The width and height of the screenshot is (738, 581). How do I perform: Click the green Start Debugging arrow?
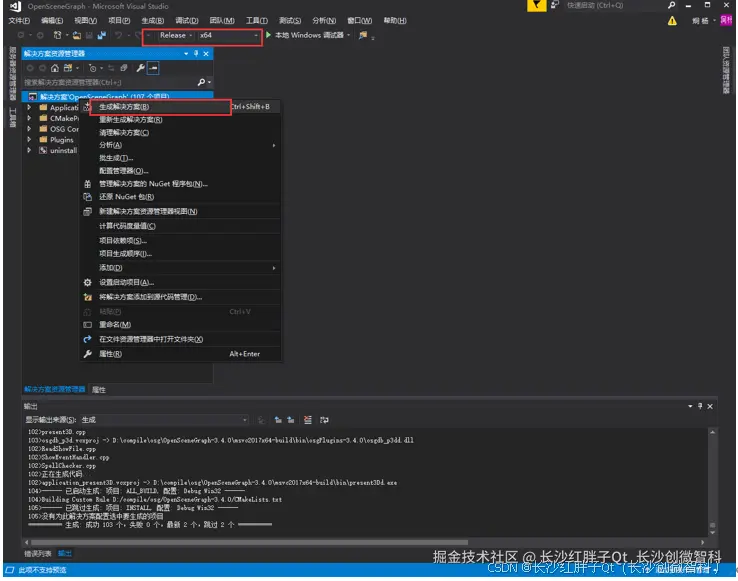tap(268, 35)
